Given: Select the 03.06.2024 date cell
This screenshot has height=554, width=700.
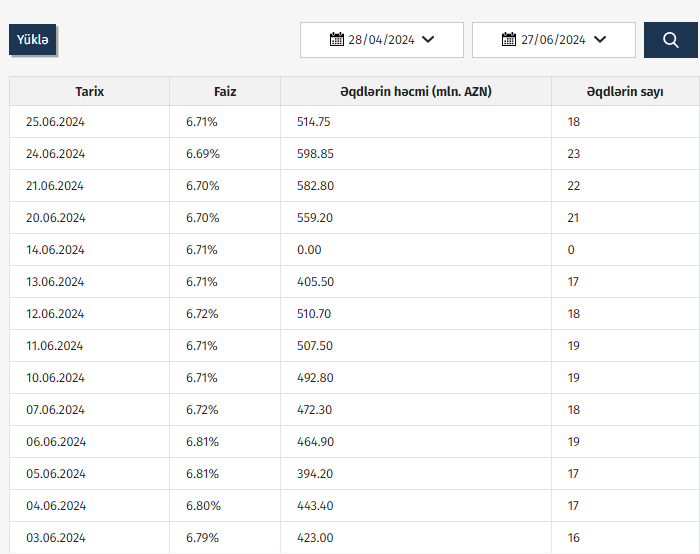Looking at the screenshot, I should [x=55, y=538].
